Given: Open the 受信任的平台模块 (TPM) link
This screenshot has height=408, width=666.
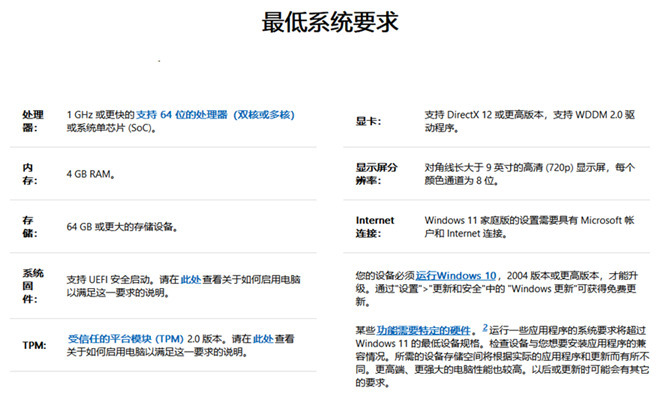Looking at the screenshot, I should click(128, 339).
